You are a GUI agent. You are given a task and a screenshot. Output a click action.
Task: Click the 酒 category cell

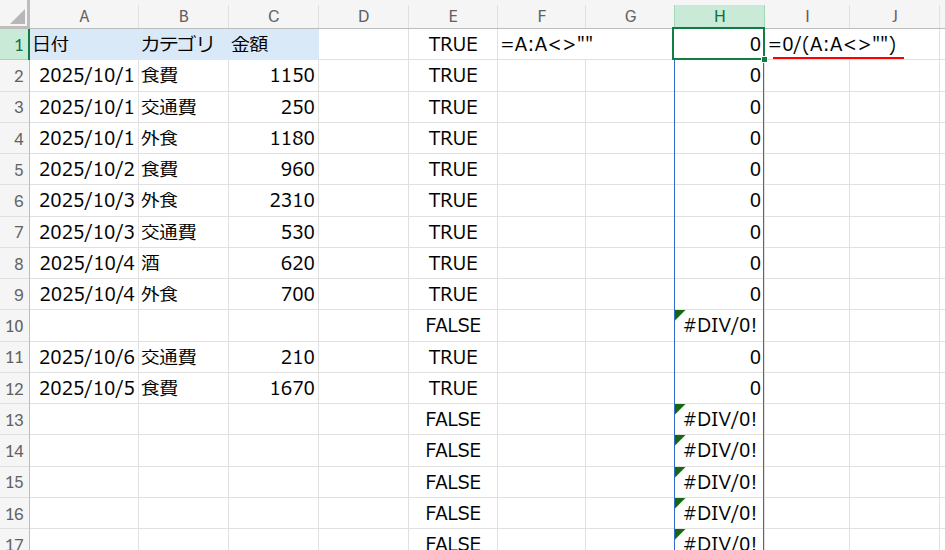[183, 263]
